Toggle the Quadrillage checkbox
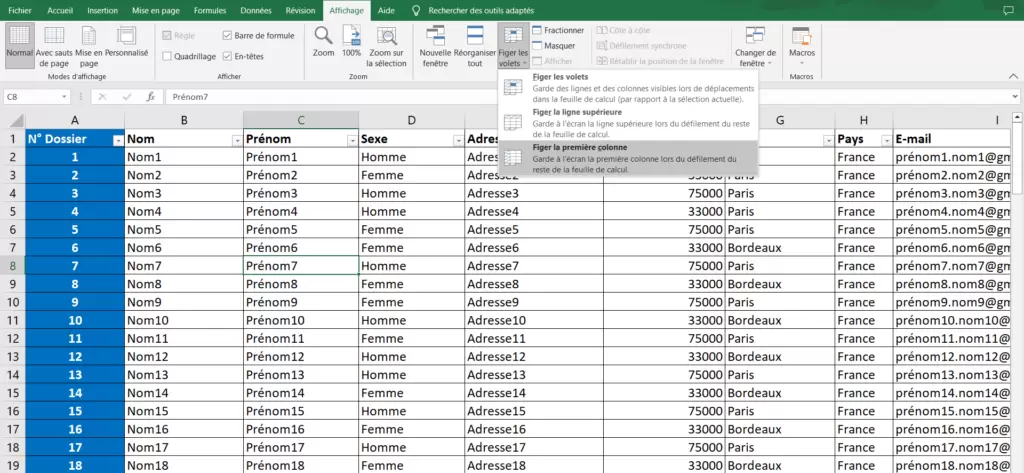Screen dimensions: 1024x473 pyautogui.click(x=167, y=56)
